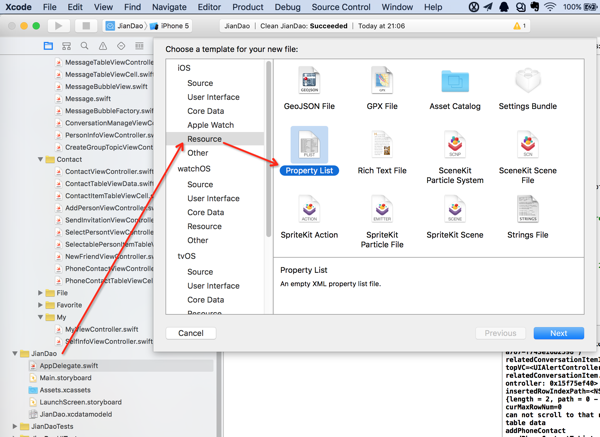The width and height of the screenshot is (600, 437).
Task: Open LaunchScreen.storyboard file
Action: [x=80, y=402]
